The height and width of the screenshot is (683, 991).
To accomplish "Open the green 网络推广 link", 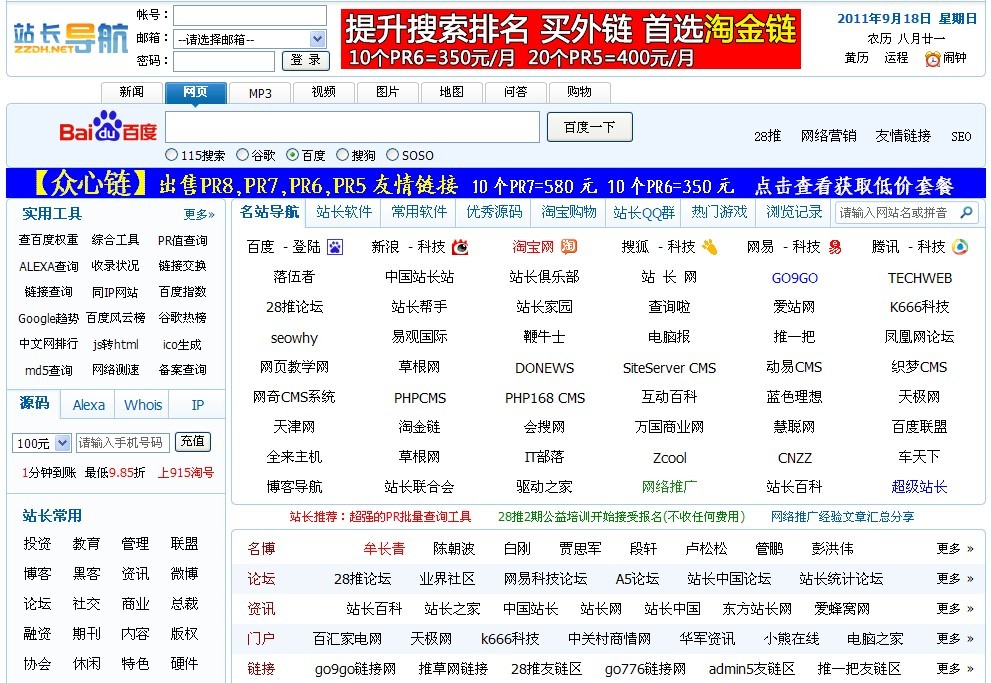I will point(669,487).
